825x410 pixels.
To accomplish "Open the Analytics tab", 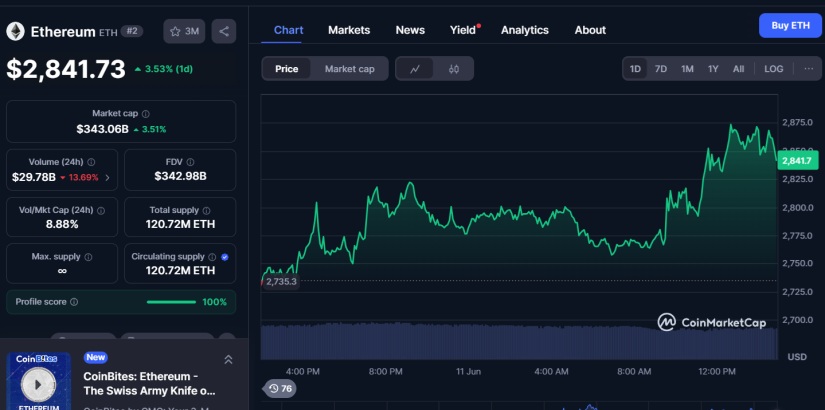I will click(525, 30).
